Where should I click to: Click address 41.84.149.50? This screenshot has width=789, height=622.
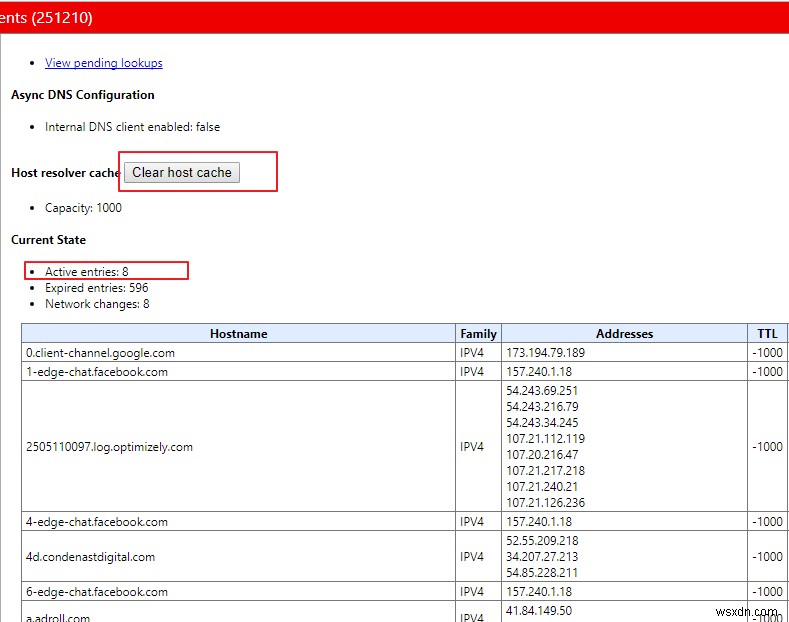(x=539, y=610)
